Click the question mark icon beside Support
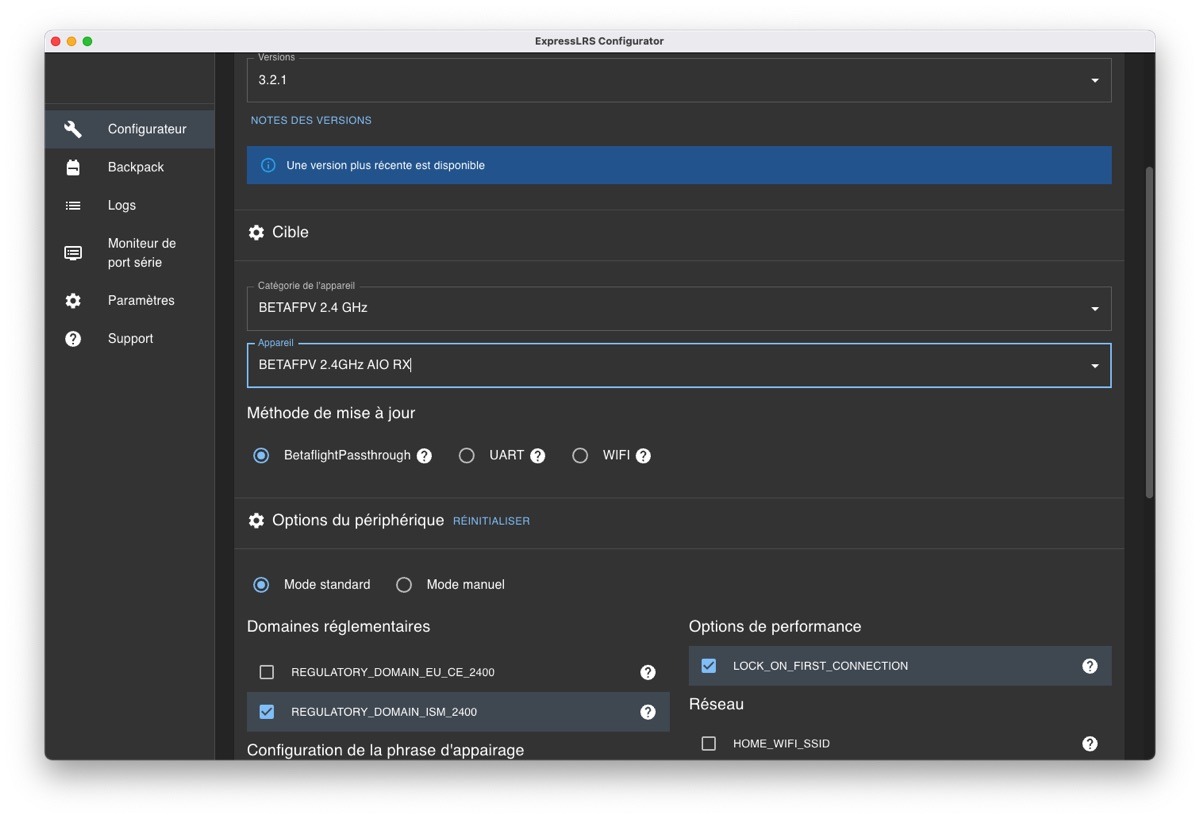Image resolution: width=1200 pixels, height=819 pixels. click(x=73, y=339)
